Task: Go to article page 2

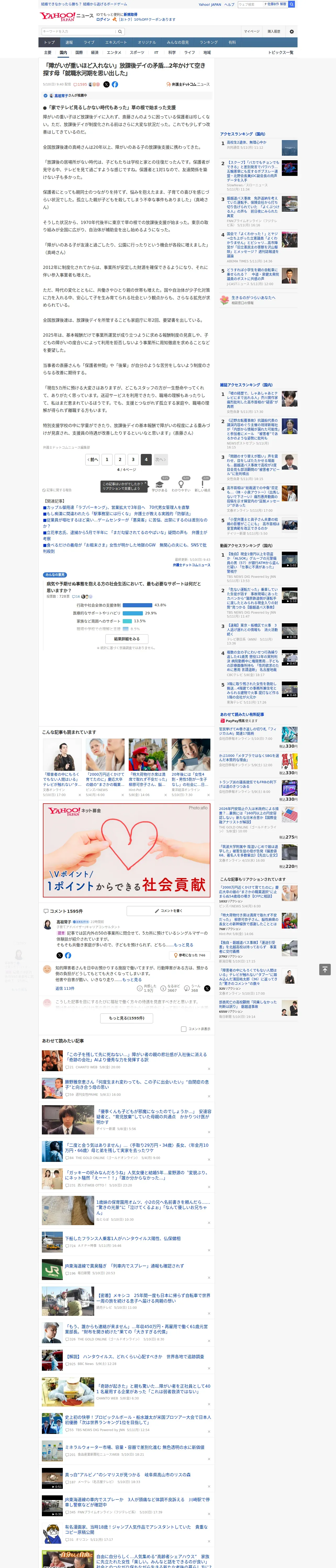Action: point(120,460)
